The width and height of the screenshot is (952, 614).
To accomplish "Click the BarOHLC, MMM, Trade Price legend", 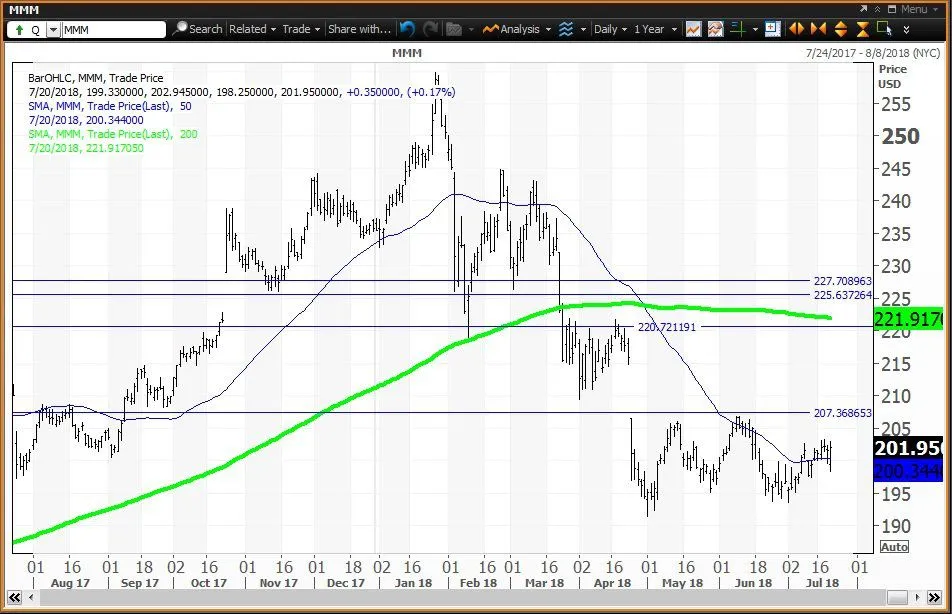I will coord(95,78).
